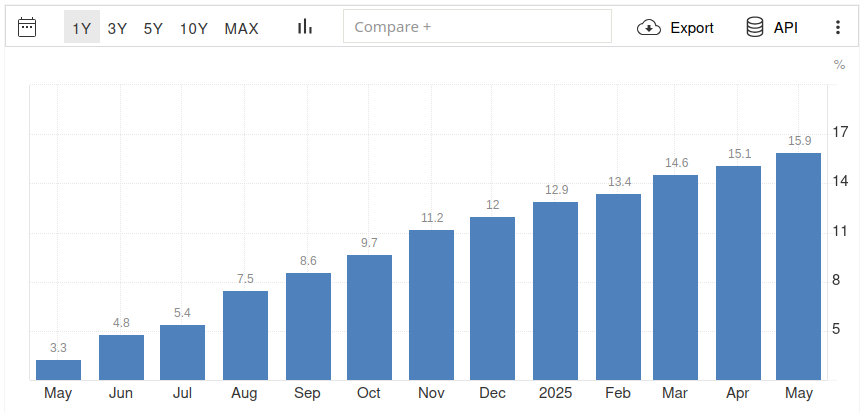Select the Oct bar valued 9.7
Screen dimensions: 868x413
(369, 318)
